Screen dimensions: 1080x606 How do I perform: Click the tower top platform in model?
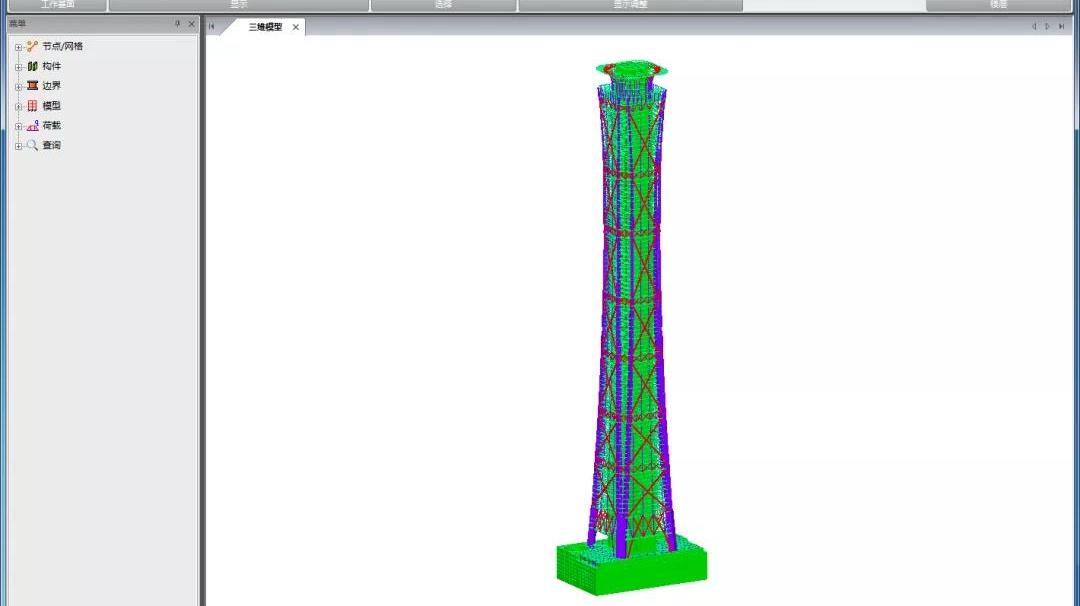point(631,70)
